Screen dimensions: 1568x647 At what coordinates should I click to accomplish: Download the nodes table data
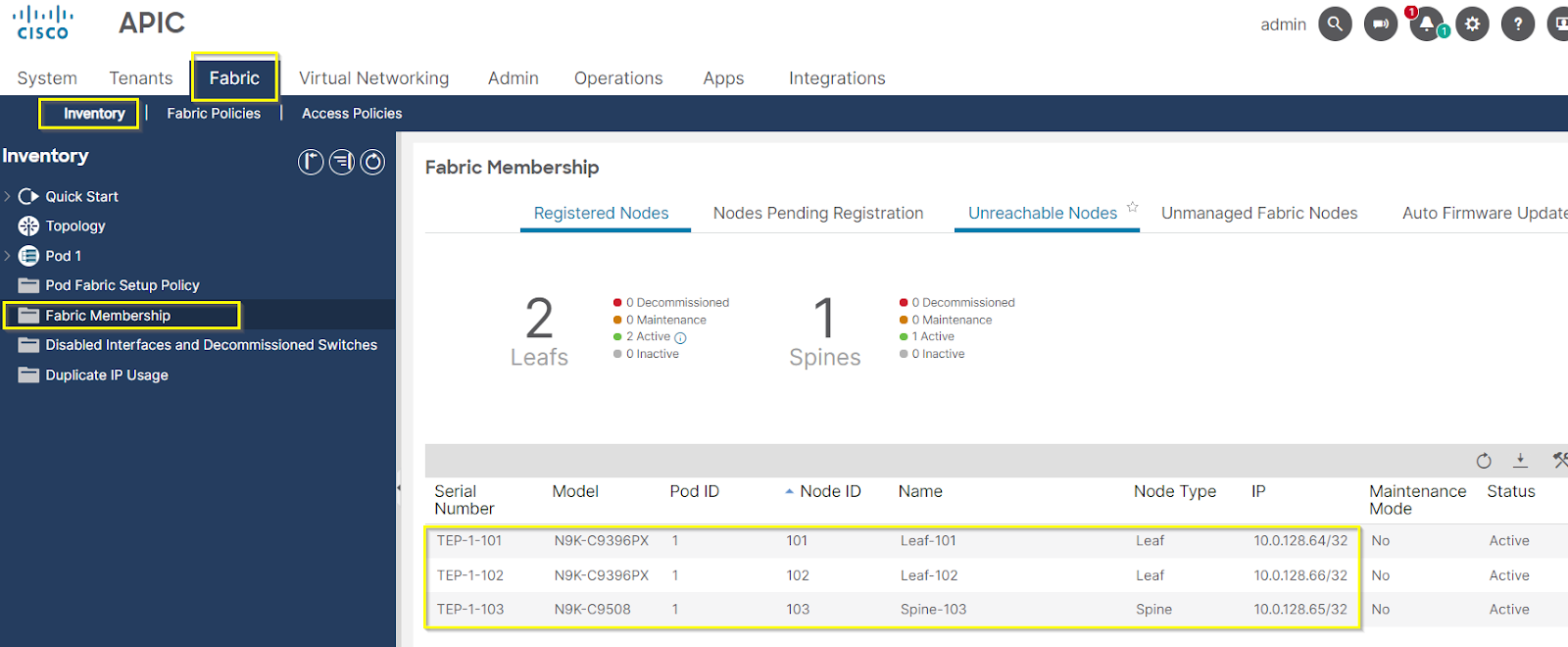coord(1520,460)
